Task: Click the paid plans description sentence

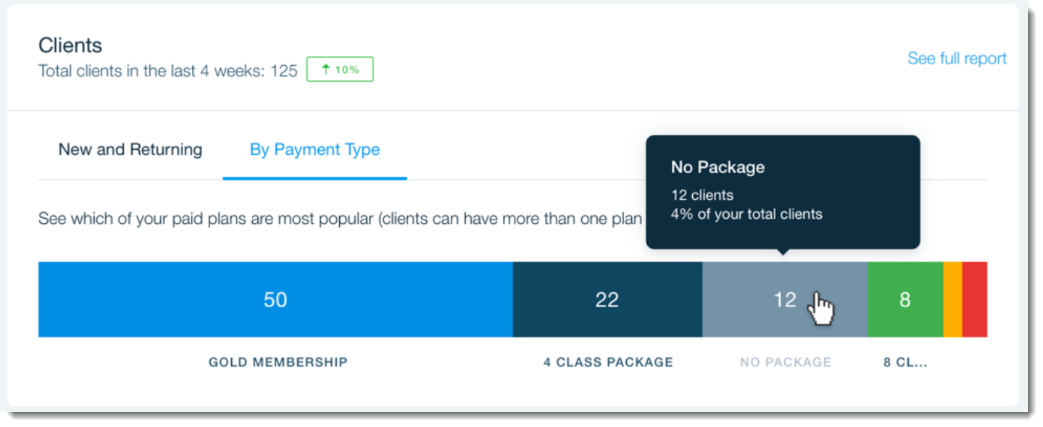Action: [x=340, y=218]
